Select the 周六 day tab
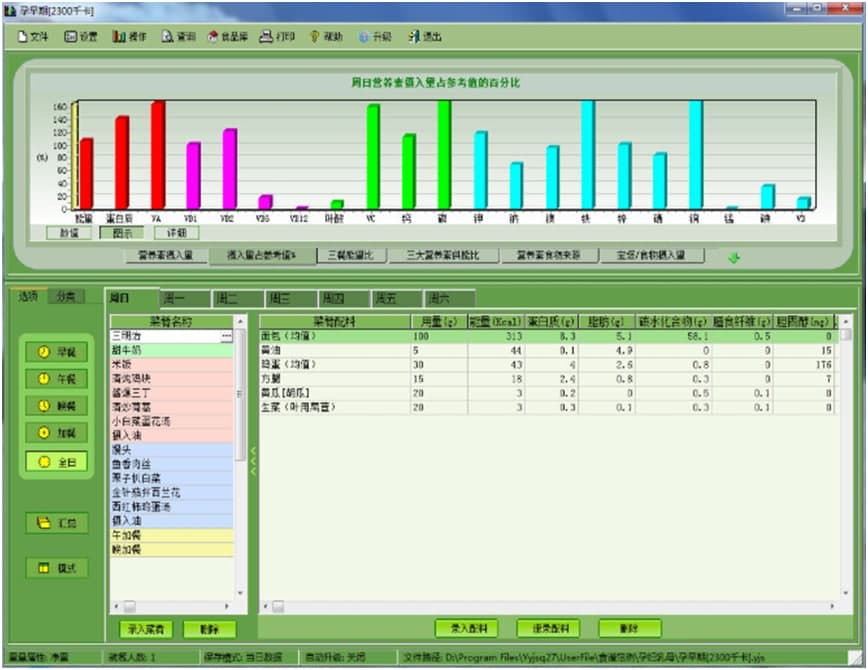This screenshot has width=868, height=670. pos(450,299)
